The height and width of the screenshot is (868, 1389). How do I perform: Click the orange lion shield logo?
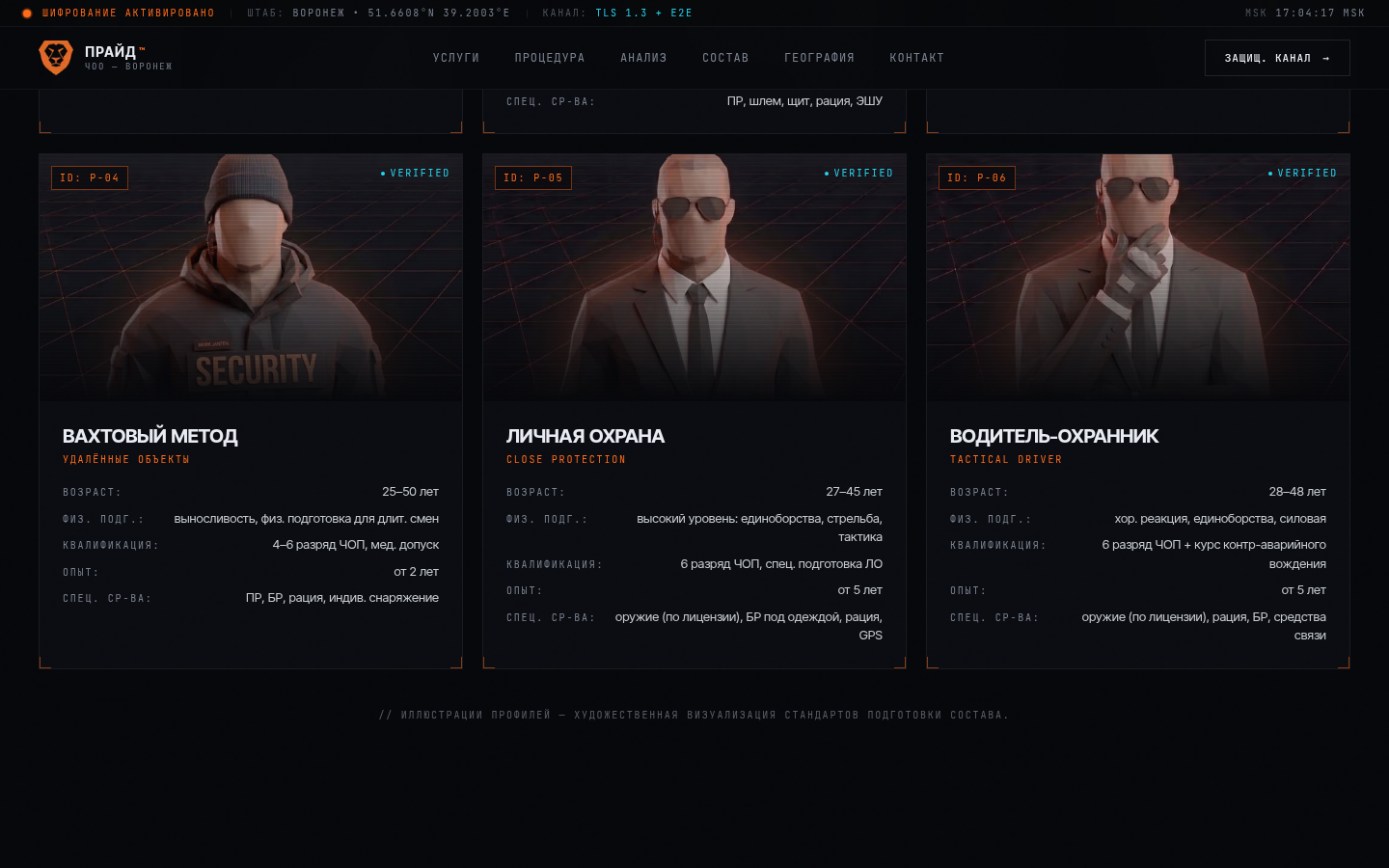click(x=56, y=58)
